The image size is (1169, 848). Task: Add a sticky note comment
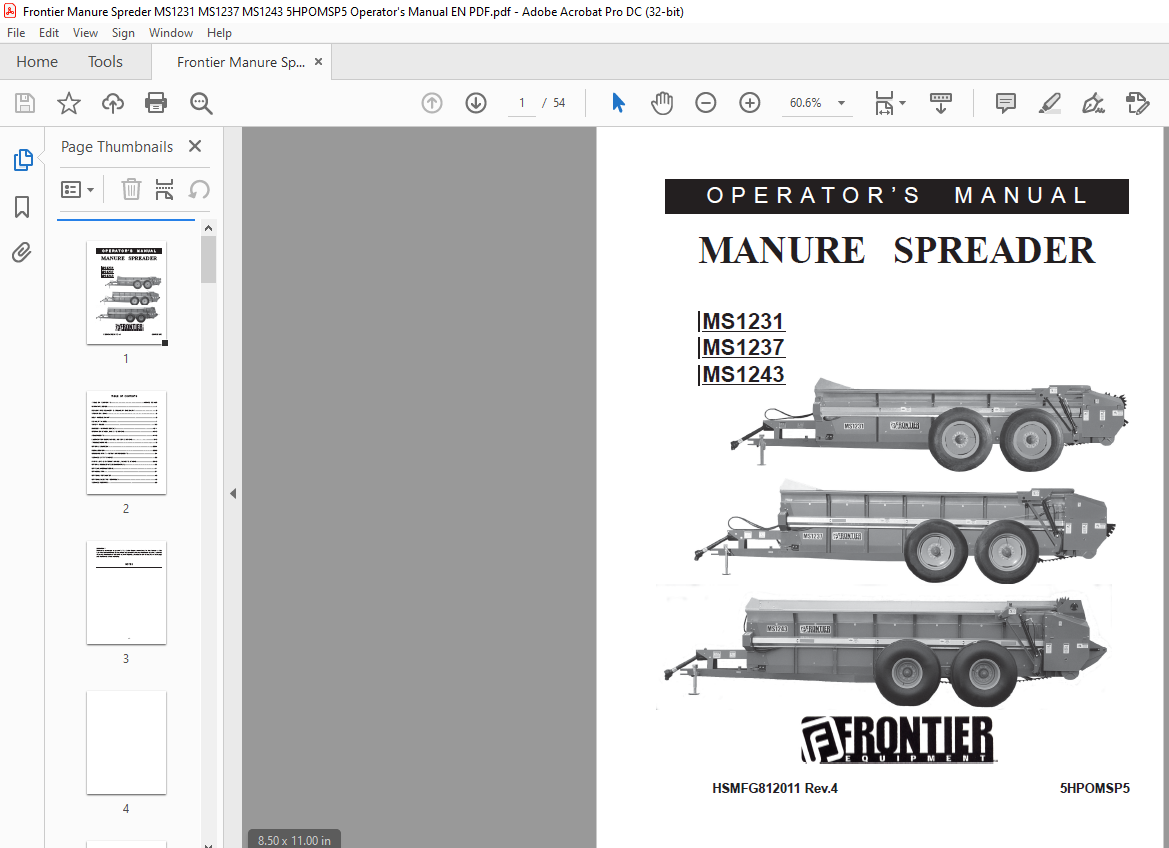[x=1006, y=103]
